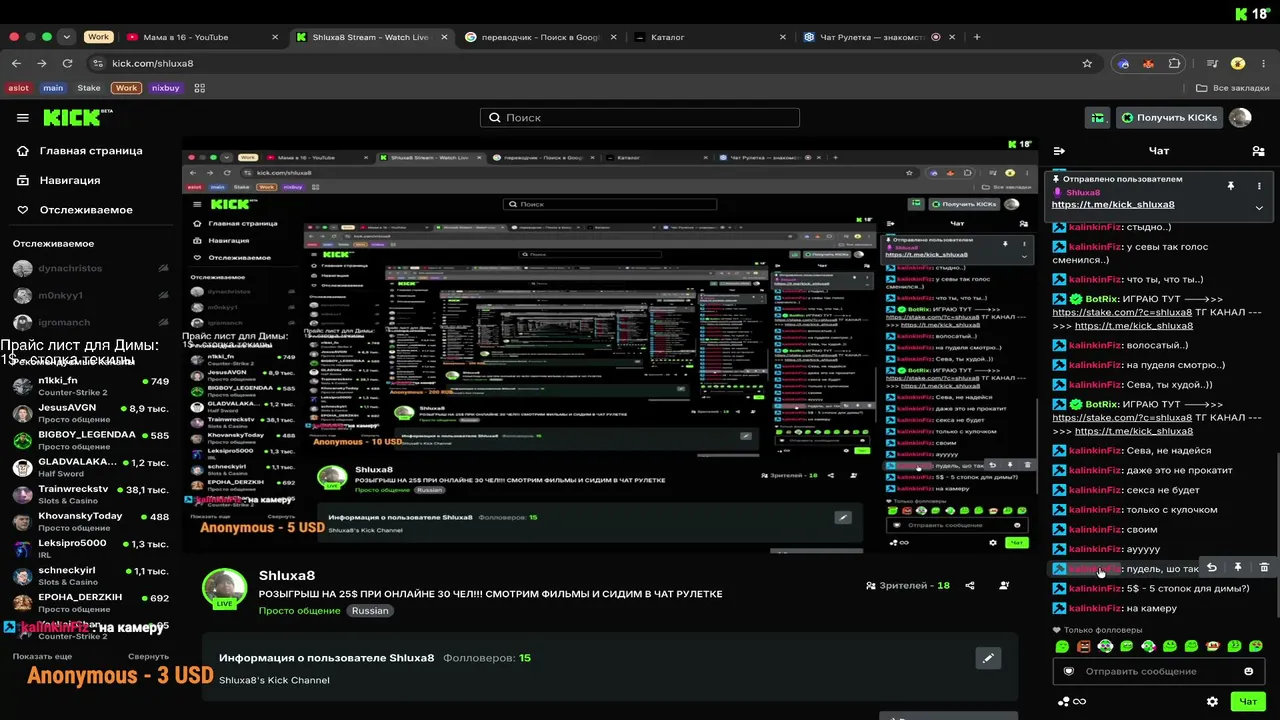The image size is (1280, 720).
Task: Open chat settings gear icon
Action: [x=1212, y=702]
